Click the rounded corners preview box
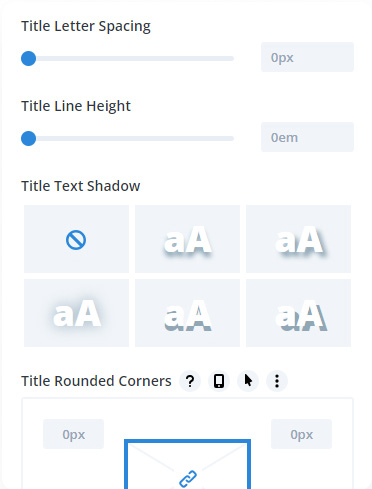This screenshot has height=489, width=372. pyautogui.click(x=187, y=464)
